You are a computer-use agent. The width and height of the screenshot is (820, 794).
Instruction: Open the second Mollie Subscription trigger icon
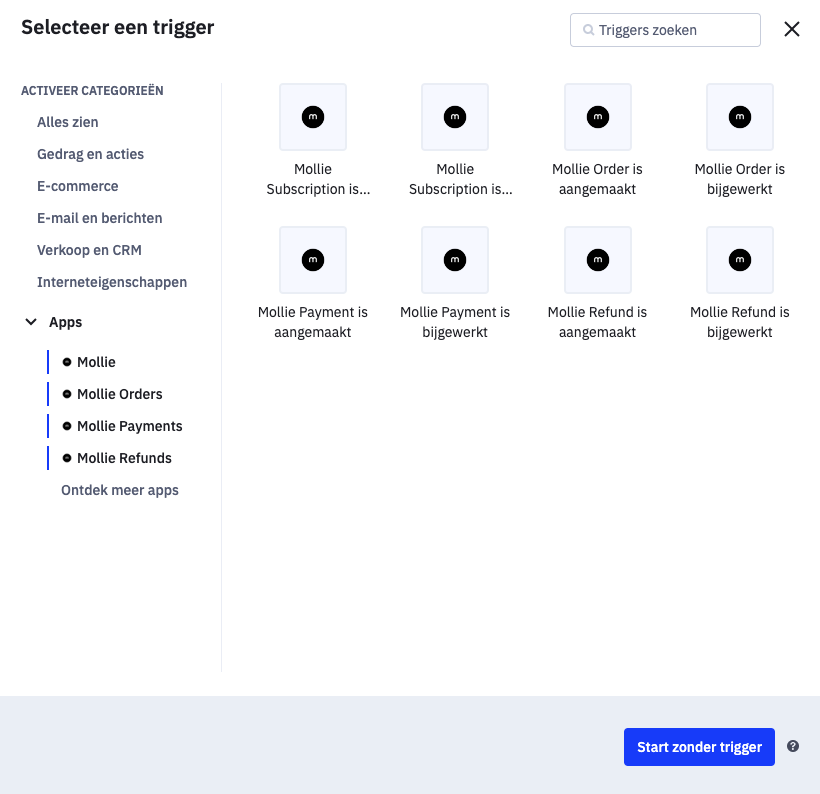pos(455,117)
